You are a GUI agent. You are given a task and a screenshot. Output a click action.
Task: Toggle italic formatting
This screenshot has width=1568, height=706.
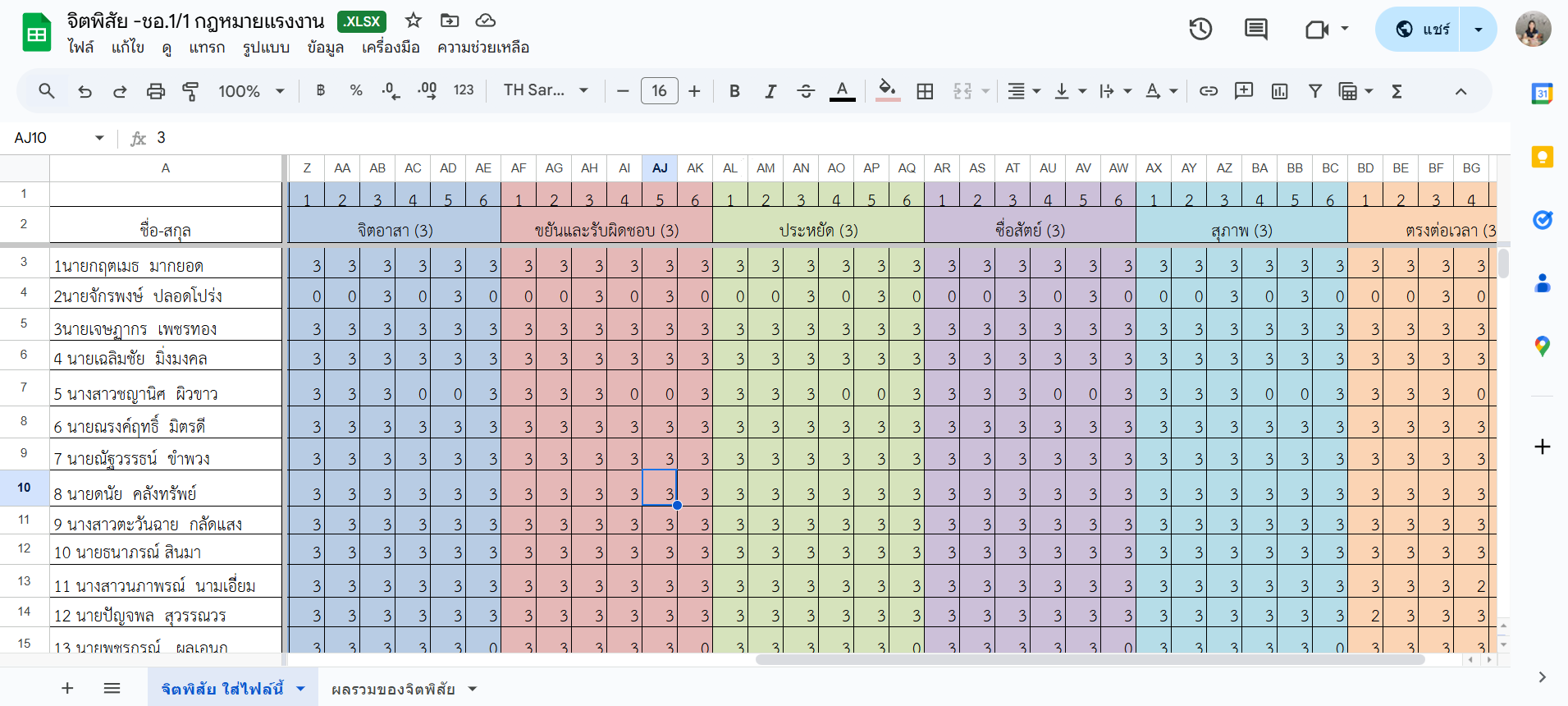[x=770, y=91]
